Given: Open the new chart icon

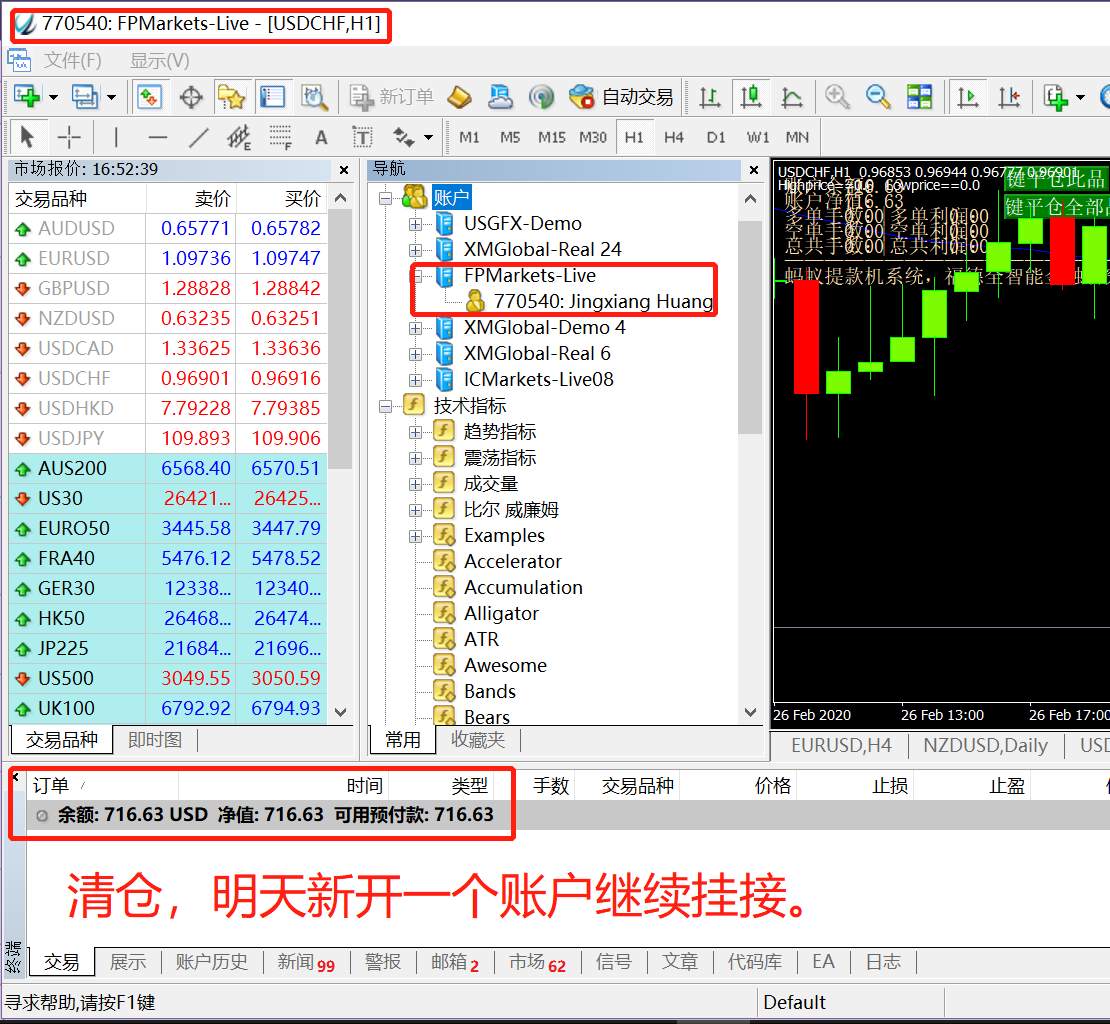Looking at the screenshot, I should tap(27, 96).
